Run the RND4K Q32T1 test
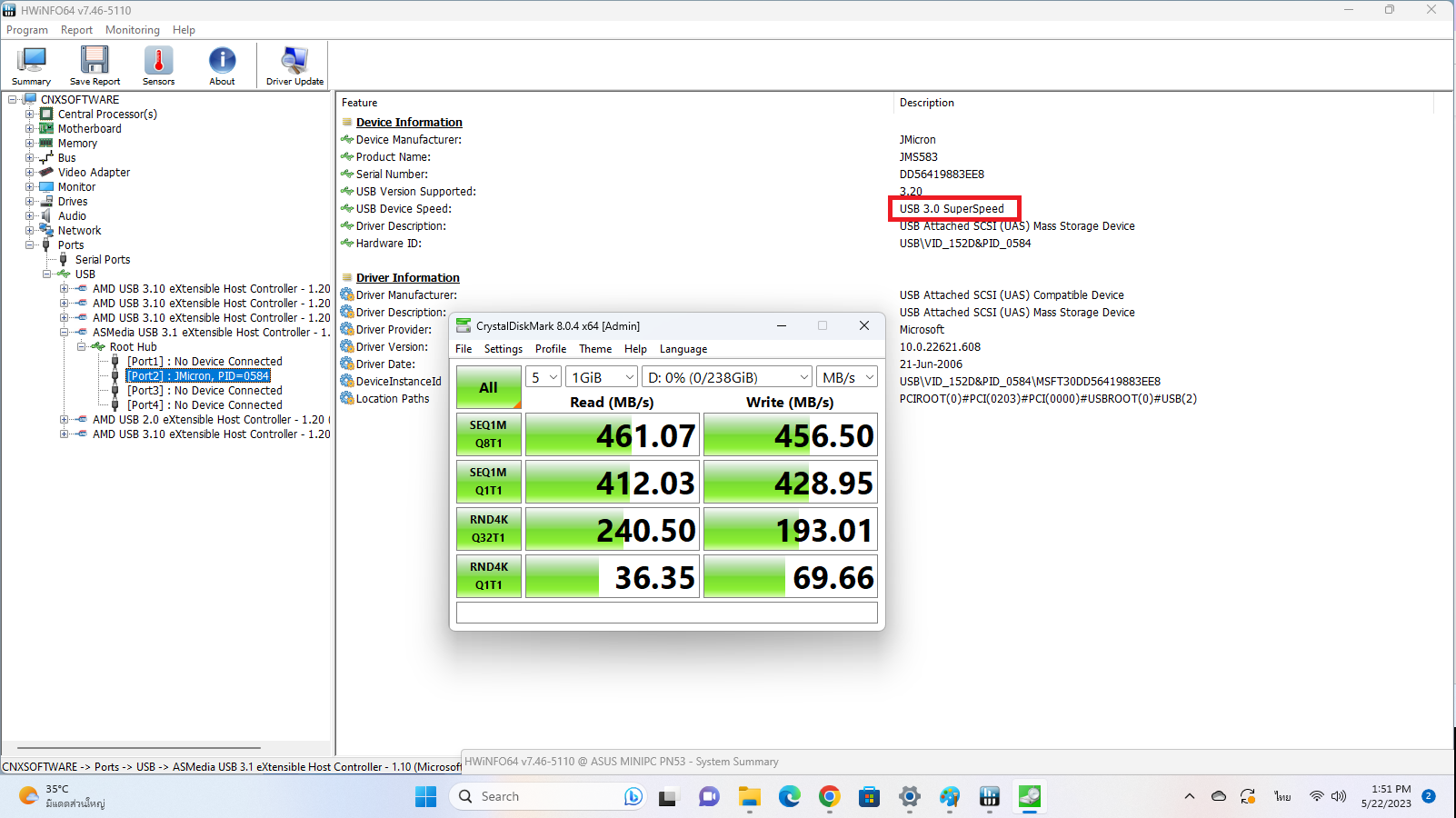This screenshot has height=818, width=1456. pos(489,529)
